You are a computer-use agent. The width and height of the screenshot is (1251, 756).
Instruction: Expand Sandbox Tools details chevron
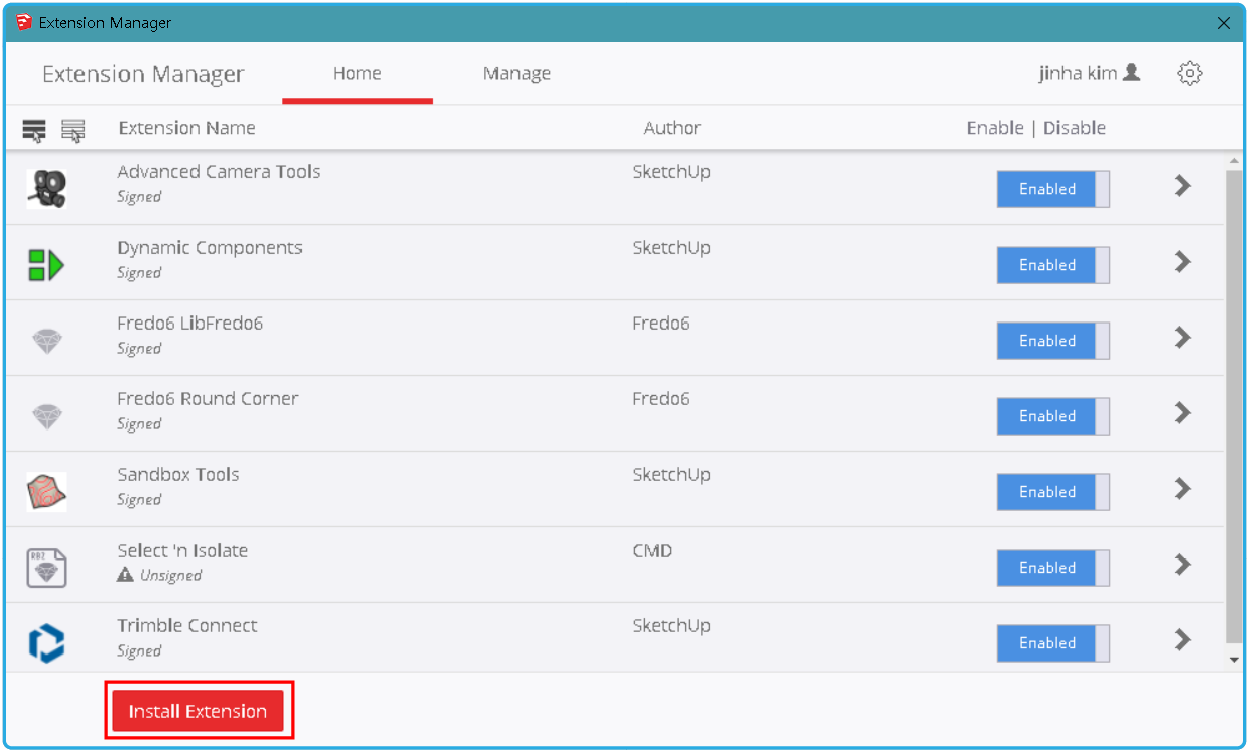click(x=1183, y=488)
